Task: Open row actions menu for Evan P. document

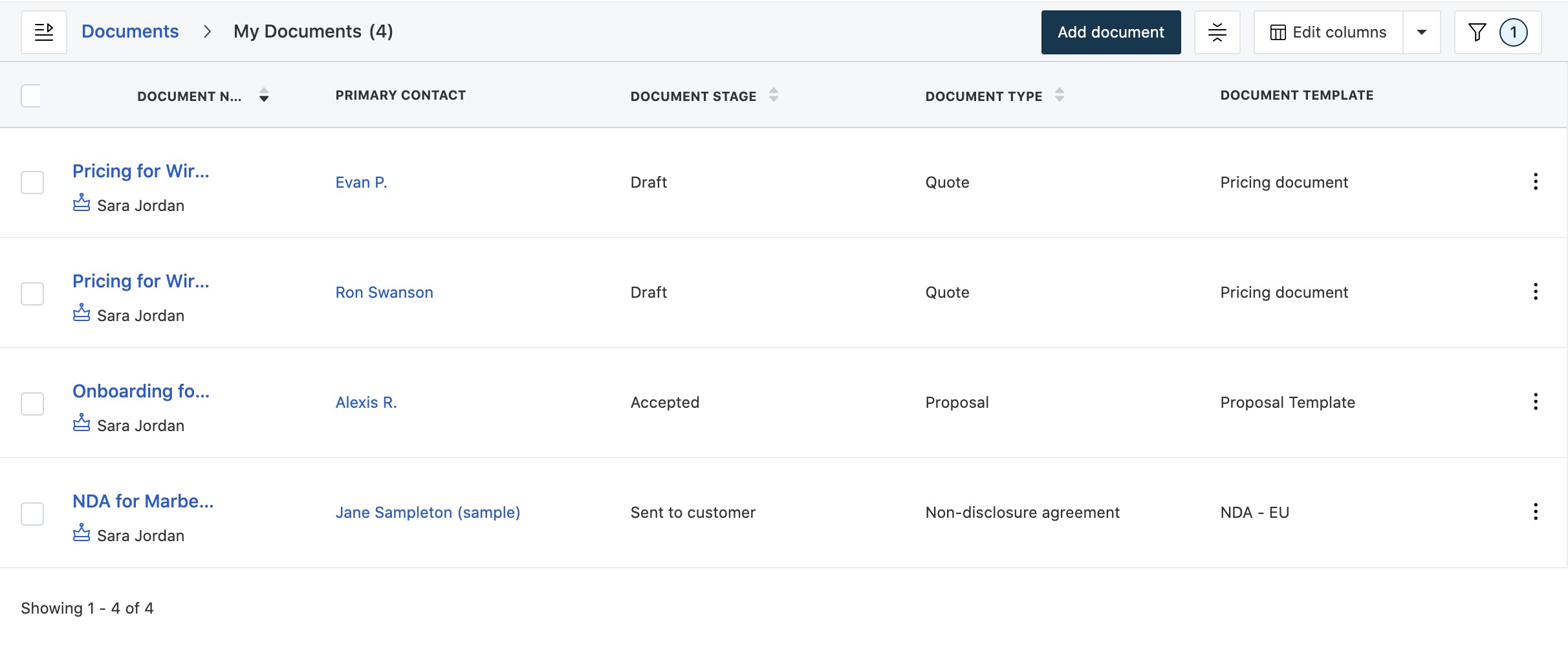Action: (1535, 182)
